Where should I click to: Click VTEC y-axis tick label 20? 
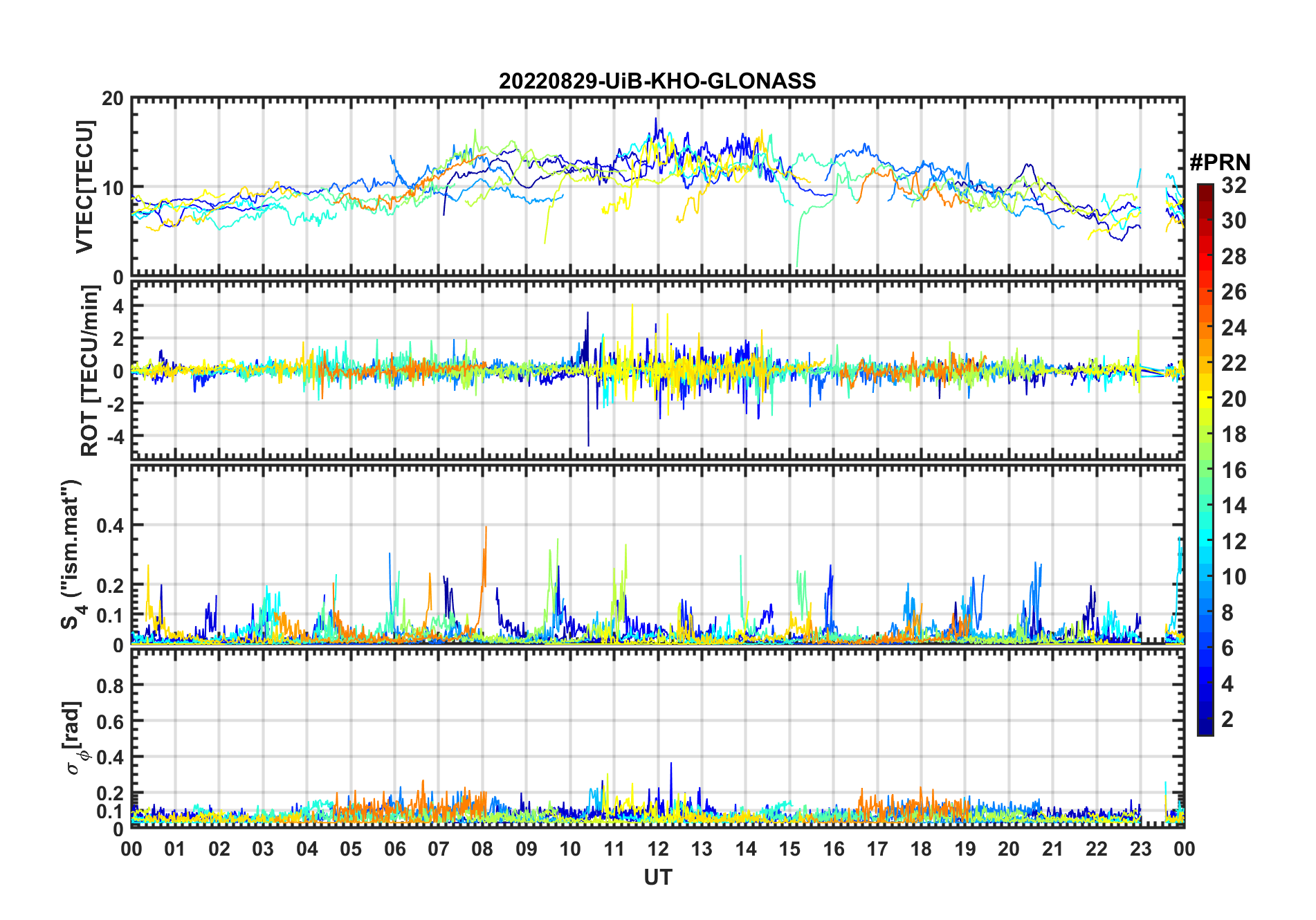coord(113,98)
